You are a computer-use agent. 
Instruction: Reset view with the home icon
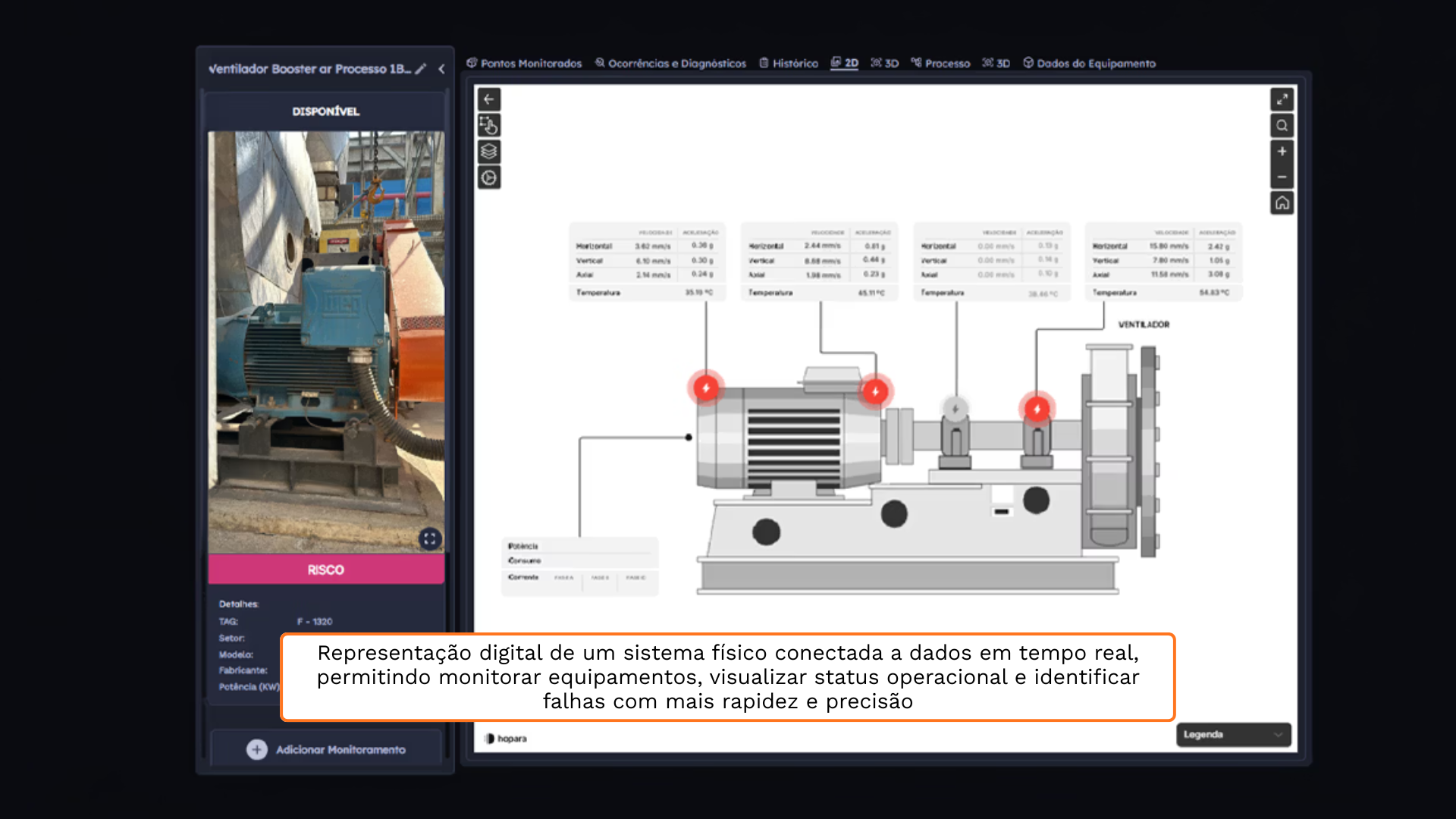(x=1282, y=203)
